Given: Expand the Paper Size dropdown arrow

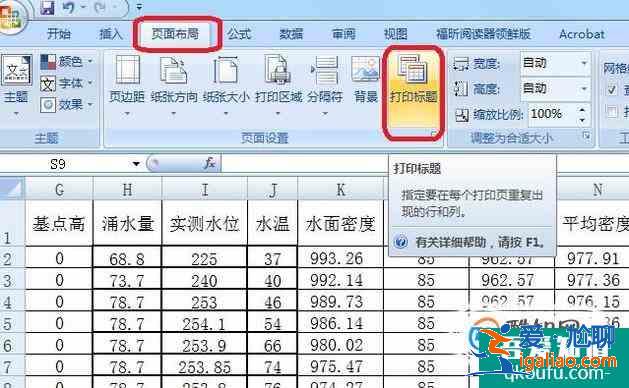Looking at the screenshot, I should [226, 114].
